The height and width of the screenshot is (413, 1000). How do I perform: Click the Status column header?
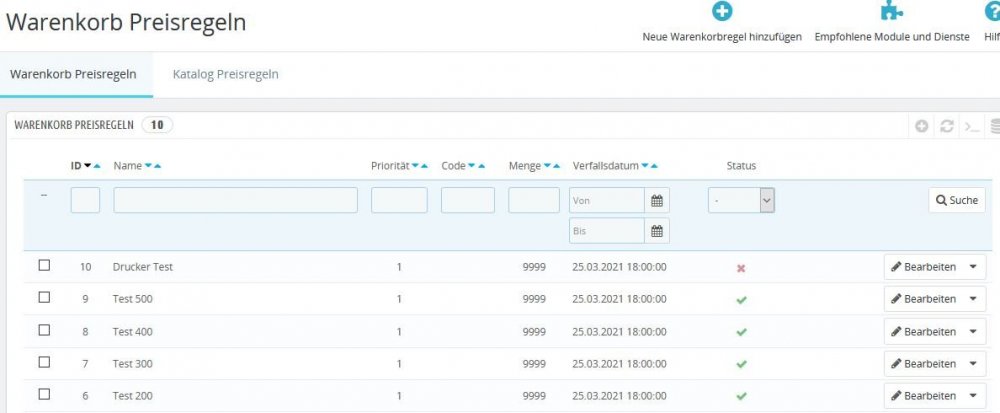pyautogui.click(x=741, y=166)
